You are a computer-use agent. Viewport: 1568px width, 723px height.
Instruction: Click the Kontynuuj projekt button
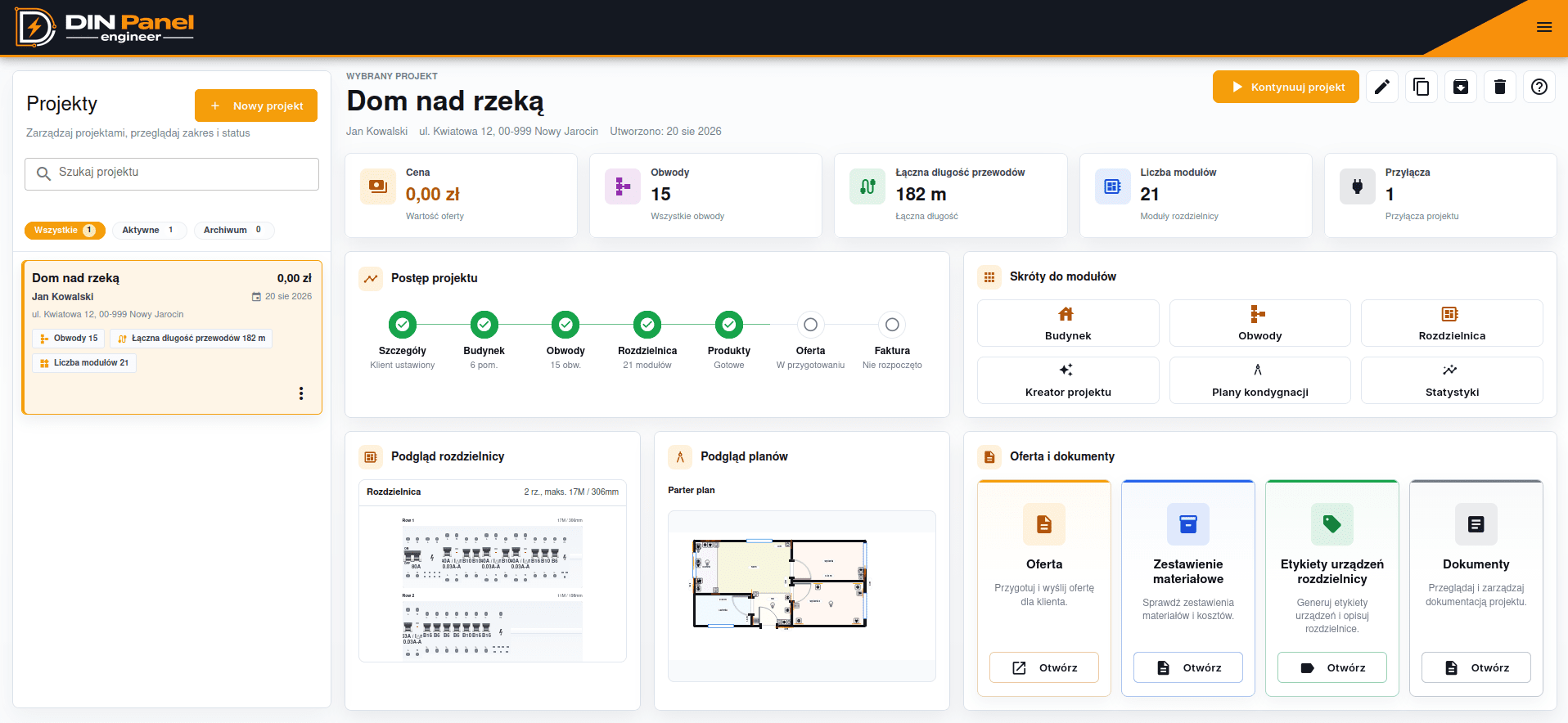pos(1286,87)
